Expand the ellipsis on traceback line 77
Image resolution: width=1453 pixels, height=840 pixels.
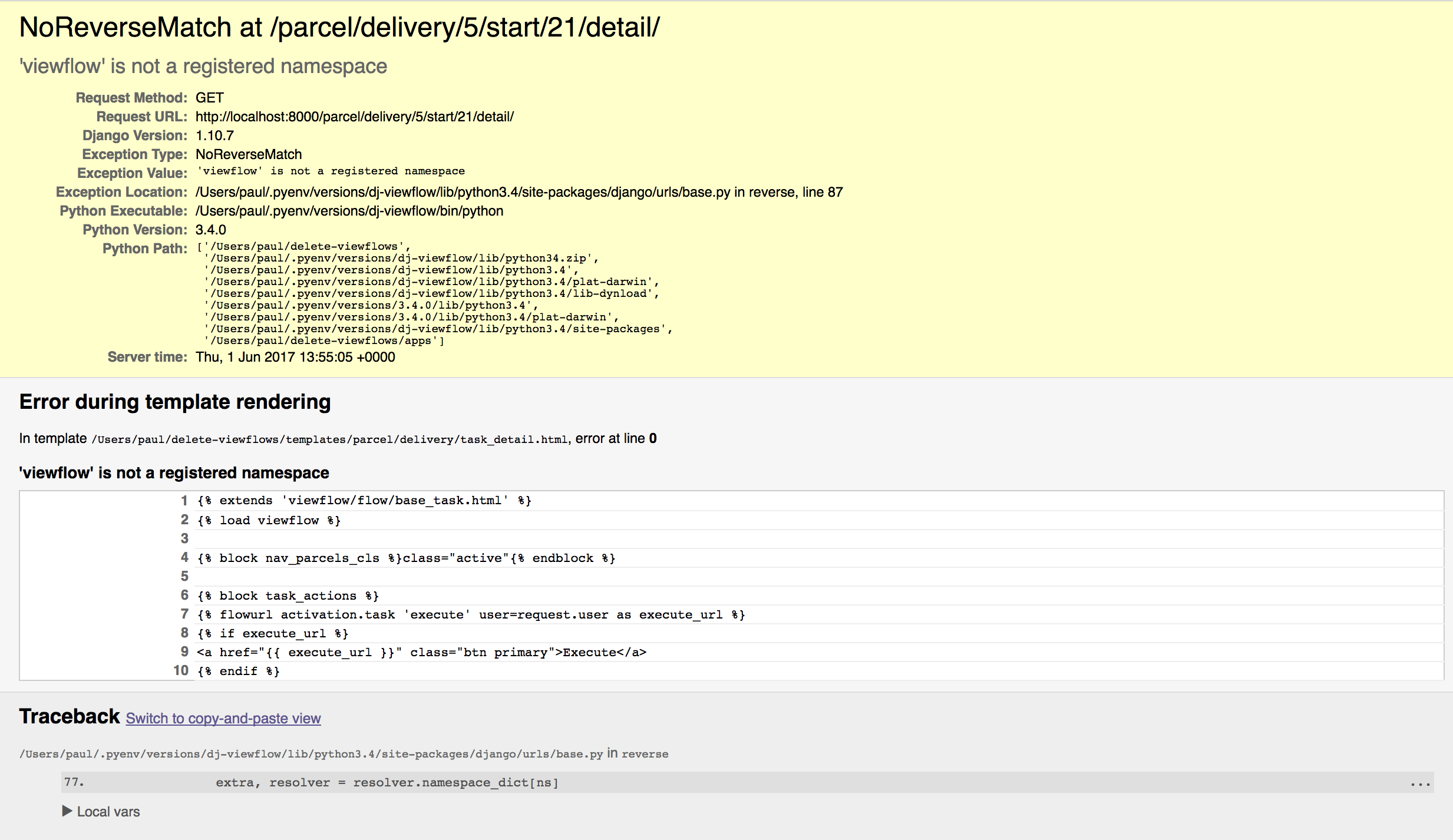pos(1420,783)
